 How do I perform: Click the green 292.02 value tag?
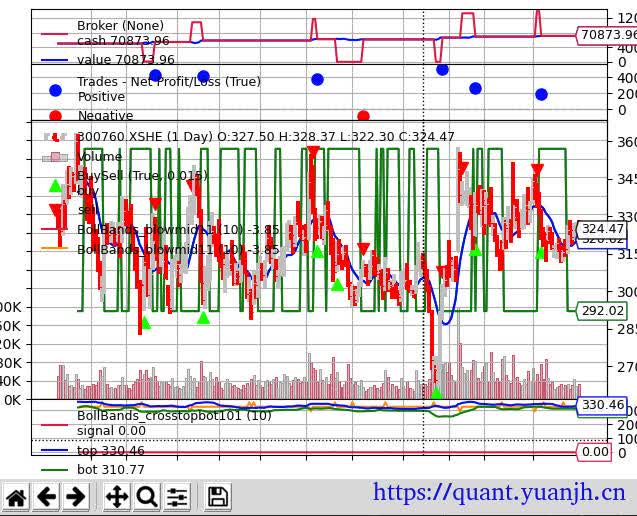click(x=603, y=311)
